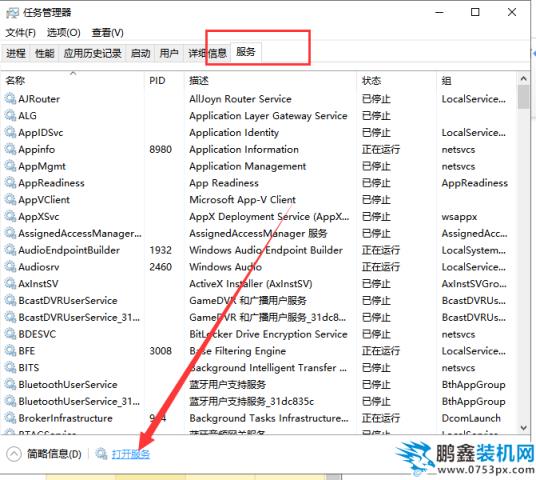
Task: Click the service icon next to BFE
Action: click(10, 351)
